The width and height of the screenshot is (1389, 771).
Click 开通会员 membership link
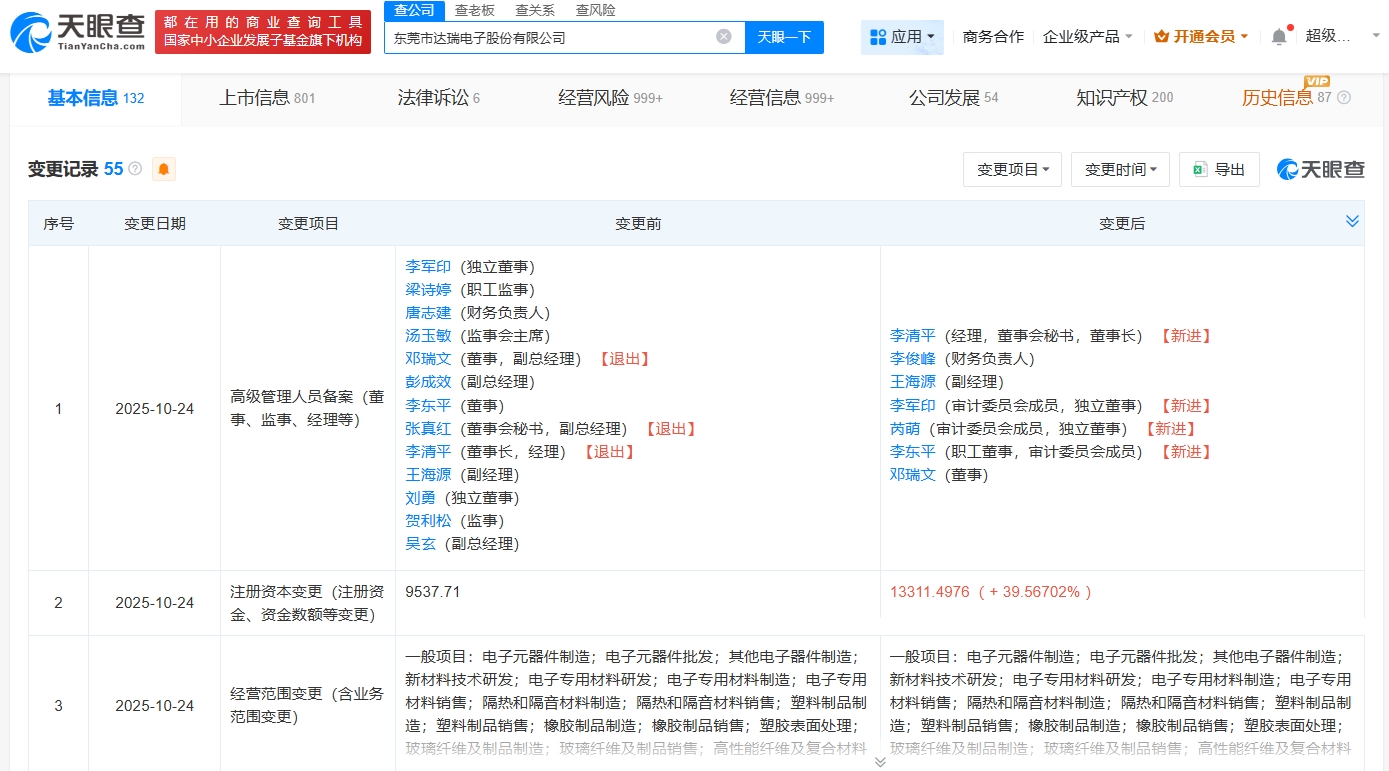(x=1200, y=37)
